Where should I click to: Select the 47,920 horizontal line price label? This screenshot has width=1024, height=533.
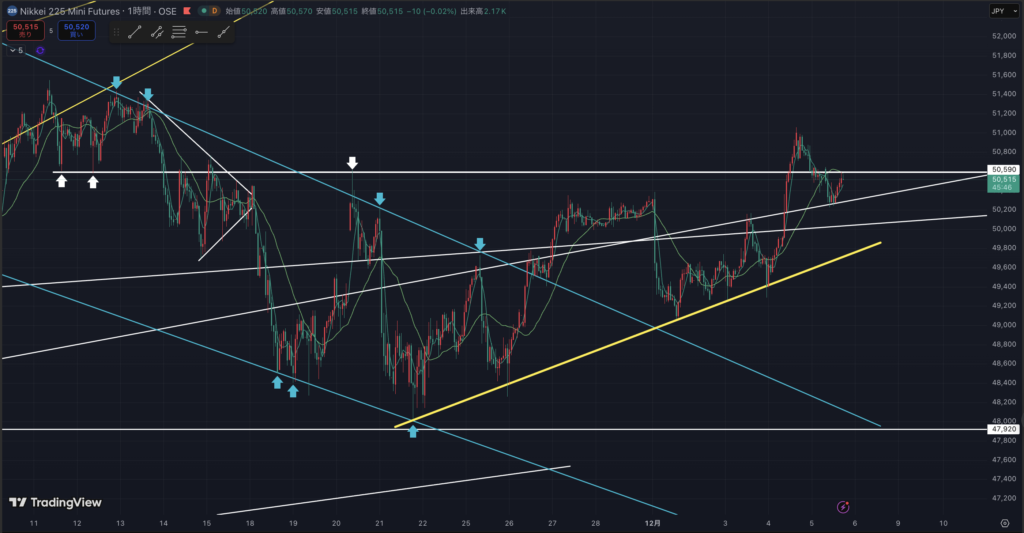(x=1002, y=429)
